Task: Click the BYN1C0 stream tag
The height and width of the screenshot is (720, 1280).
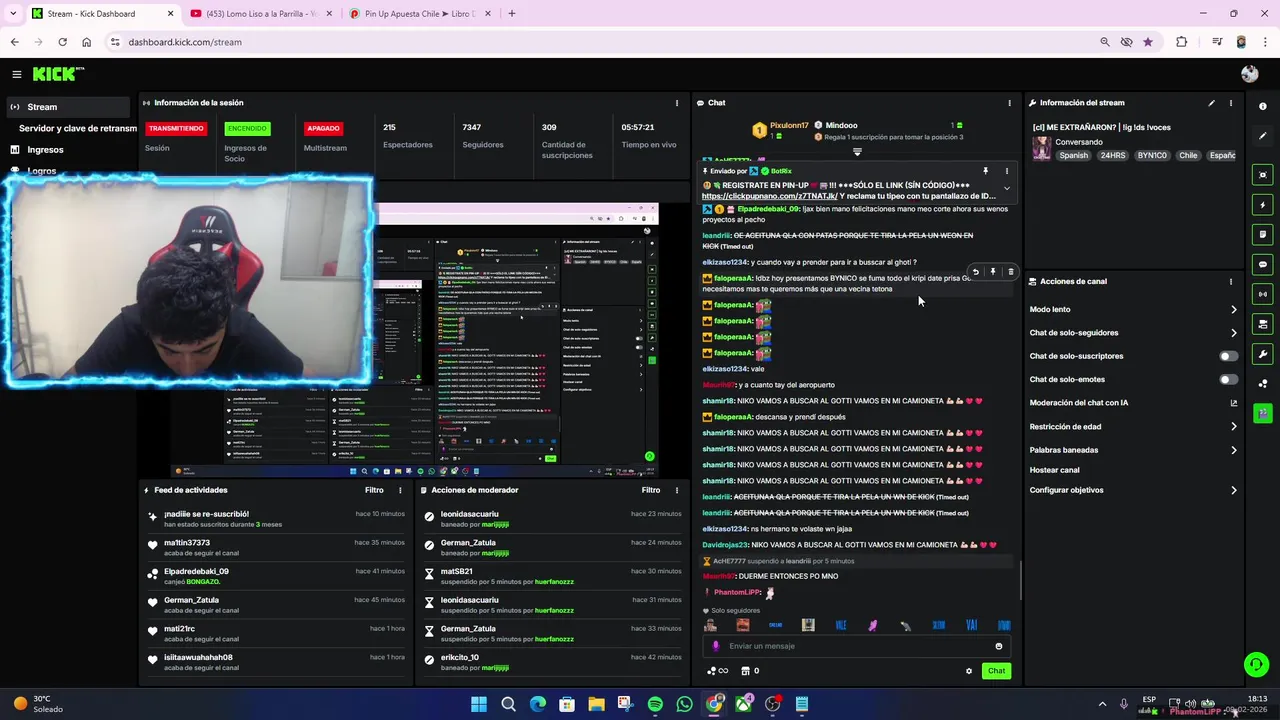Action: point(1152,156)
